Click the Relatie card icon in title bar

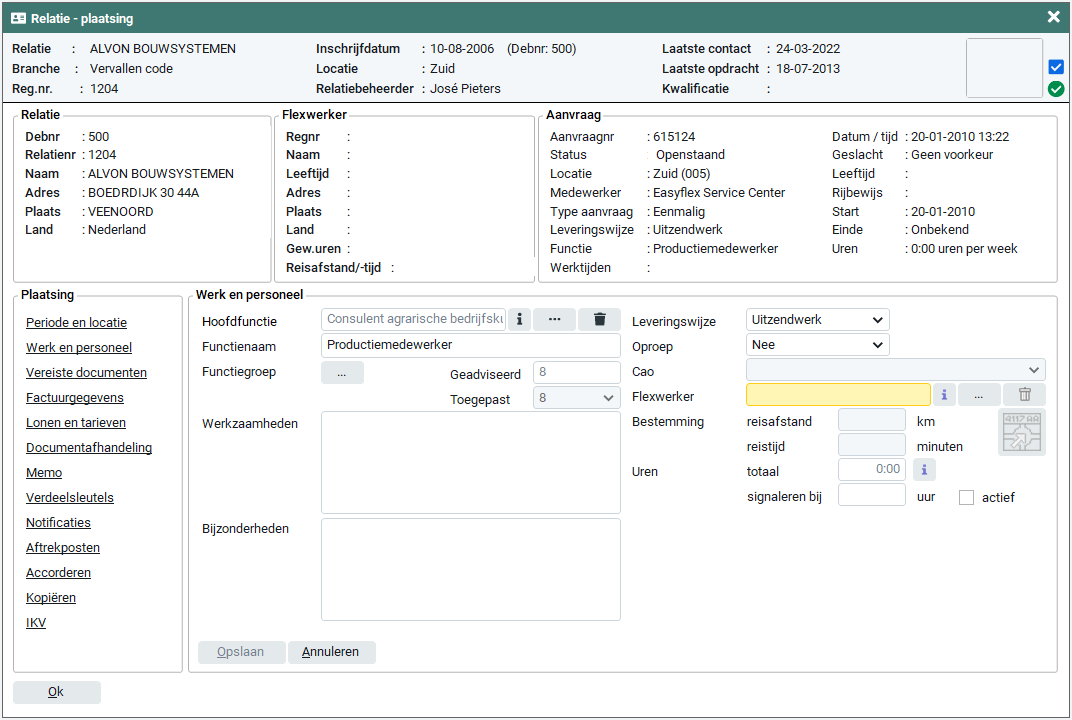click(18, 18)
